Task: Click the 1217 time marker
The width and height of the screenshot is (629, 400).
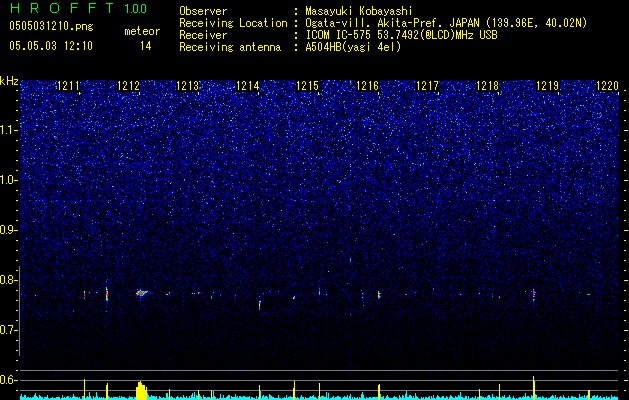Action: pos(428,86)
